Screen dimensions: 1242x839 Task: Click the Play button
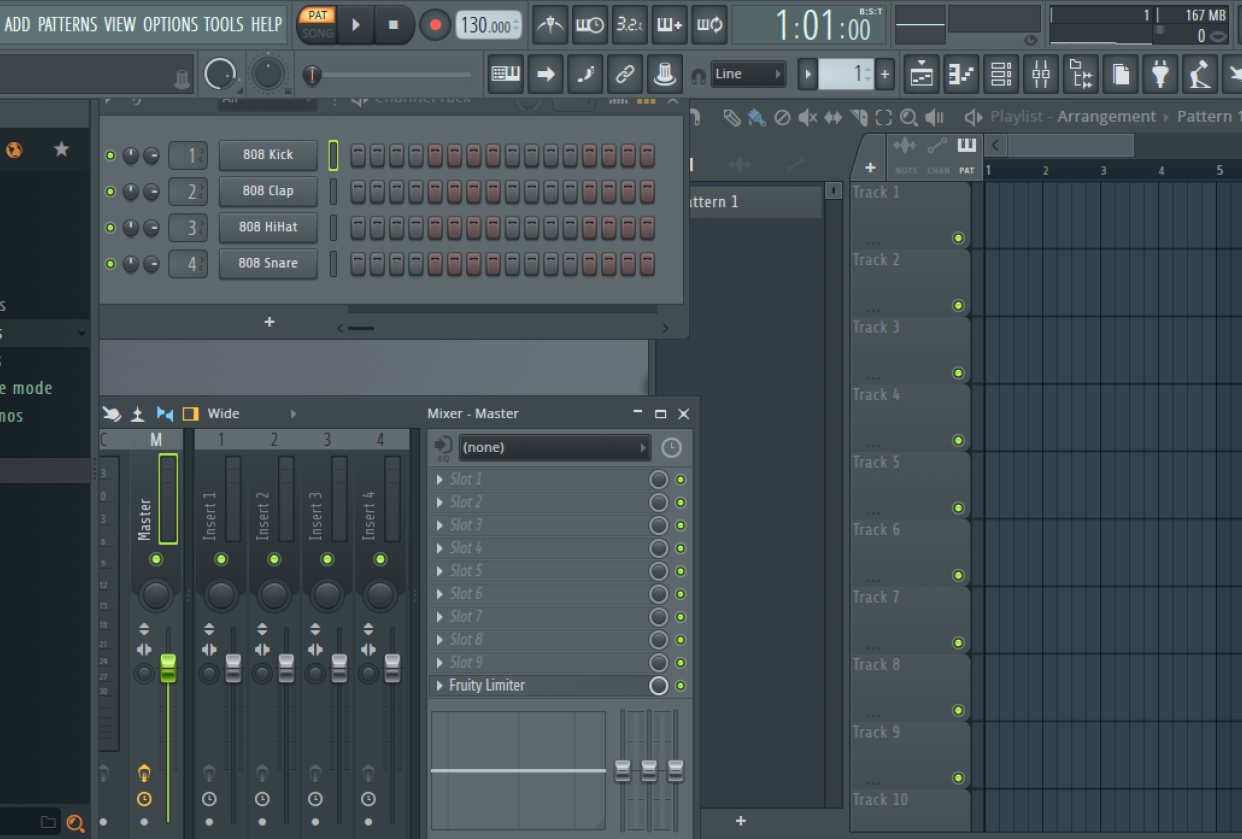356,25
